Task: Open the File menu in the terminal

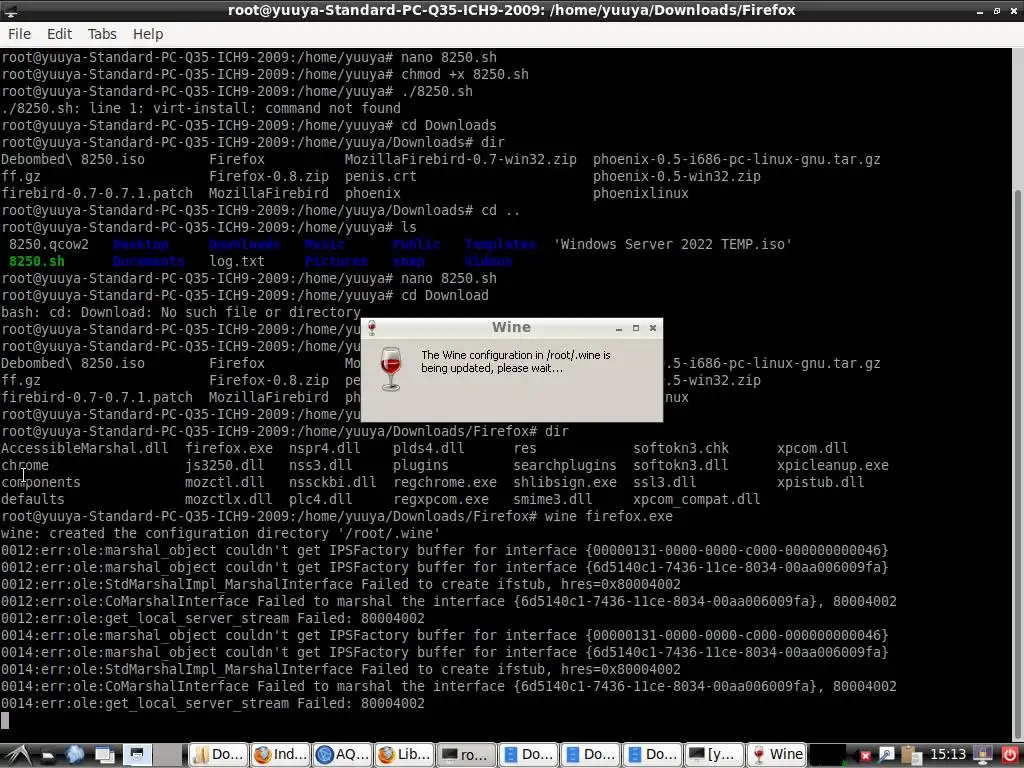Action: tap(19, 34)
